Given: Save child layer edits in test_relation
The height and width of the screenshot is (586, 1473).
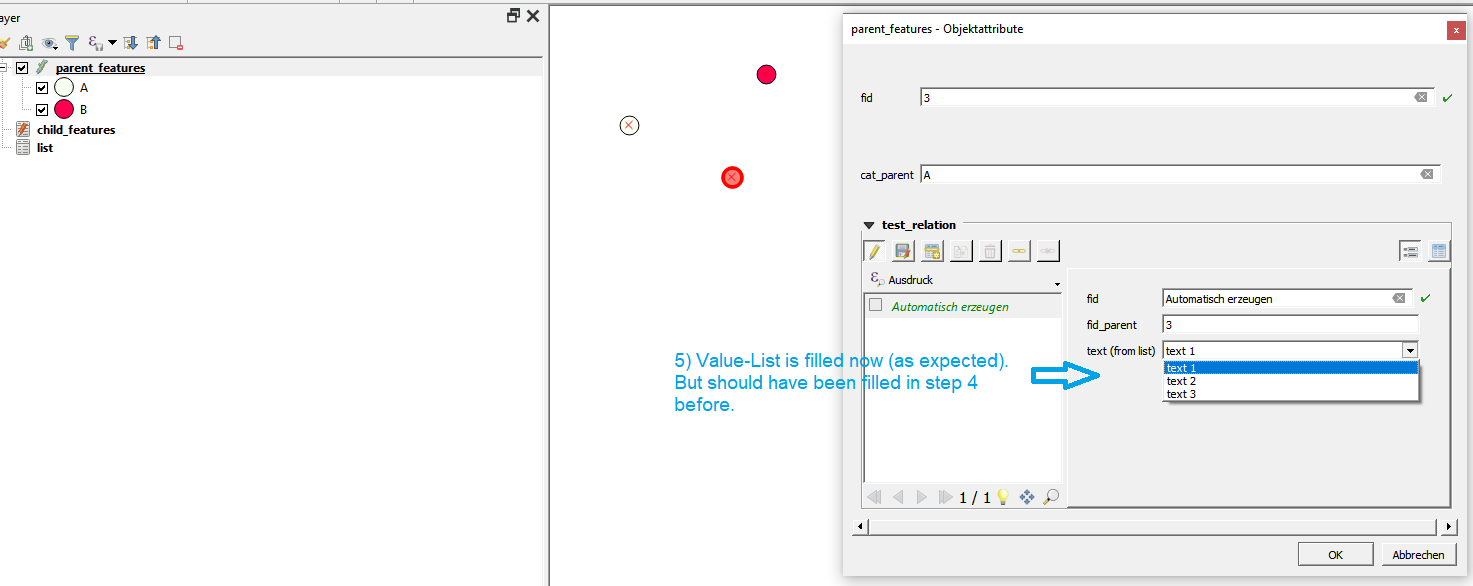Looking at the screenshot, I should click(x=902, y=250).
